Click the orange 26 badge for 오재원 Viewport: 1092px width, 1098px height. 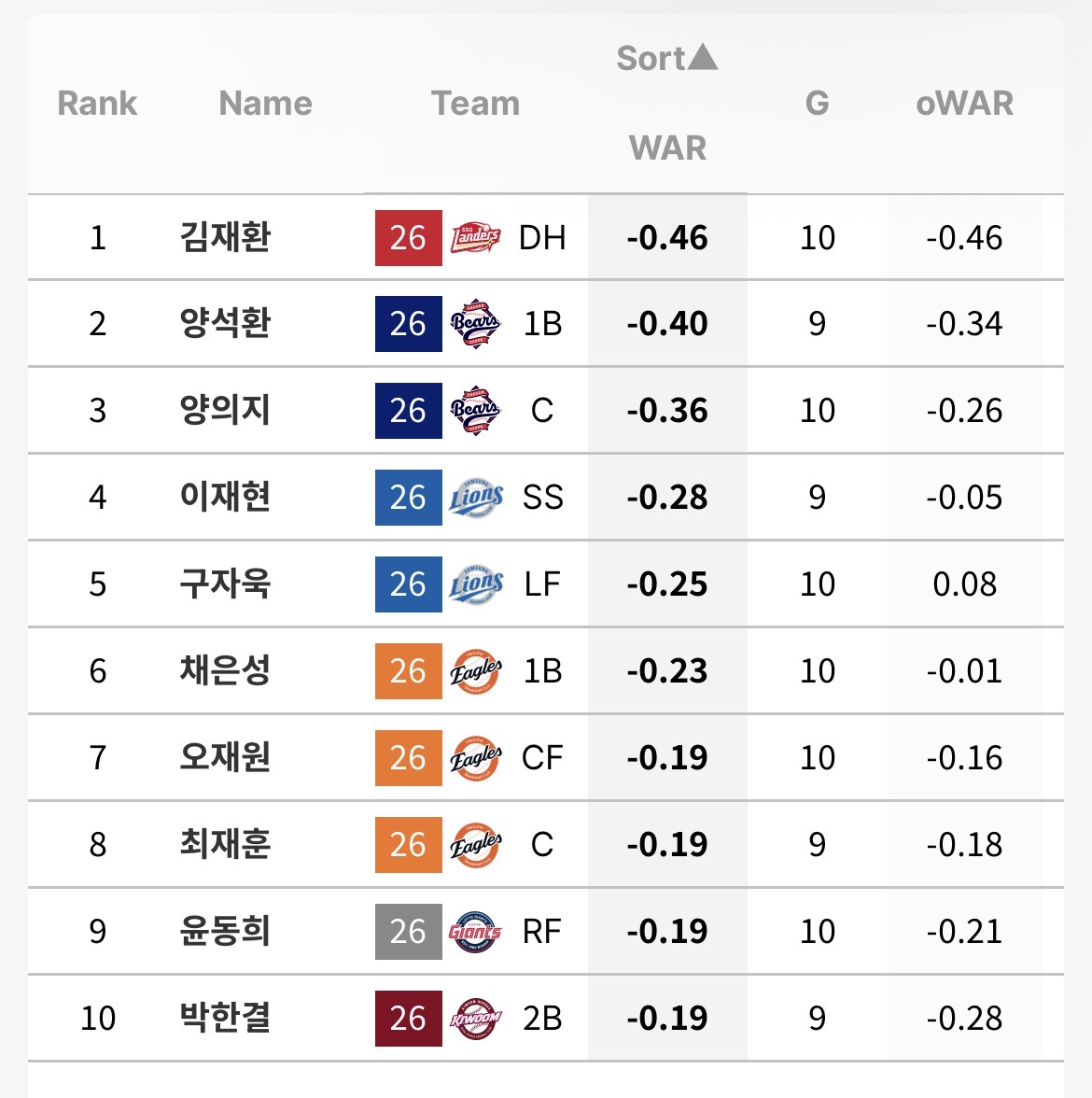coord(408,758)
